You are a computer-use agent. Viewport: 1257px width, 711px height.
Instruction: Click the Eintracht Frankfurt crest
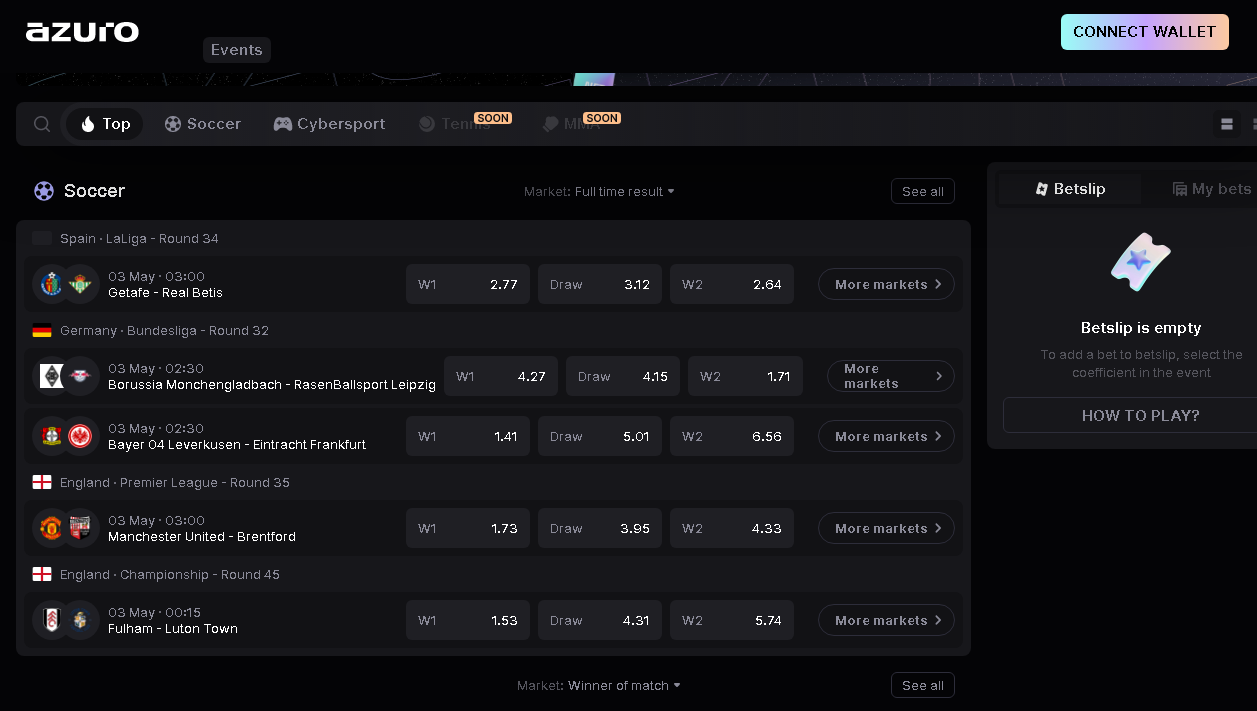pos(80,436)
